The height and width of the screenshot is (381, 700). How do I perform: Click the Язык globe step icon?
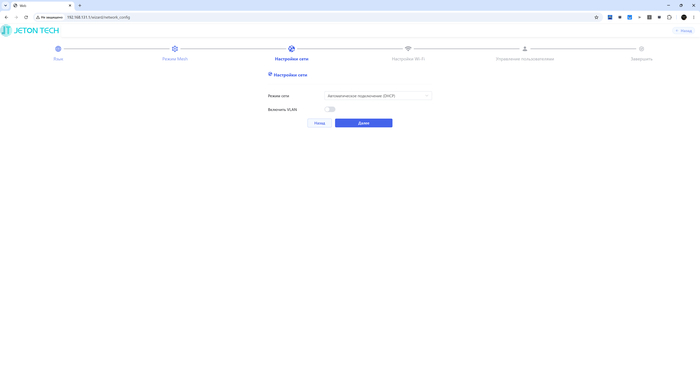[58, 49]
